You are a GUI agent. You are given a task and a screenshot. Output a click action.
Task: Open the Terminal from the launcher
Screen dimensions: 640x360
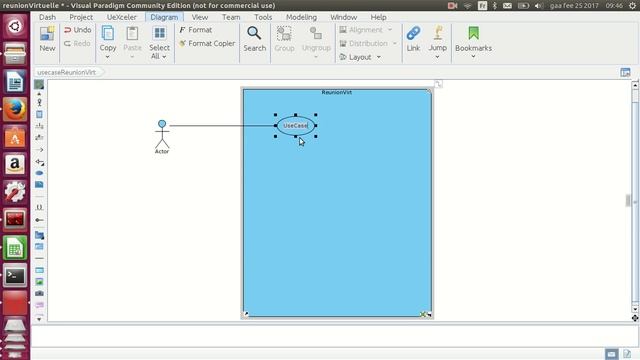tap(15, 275)
